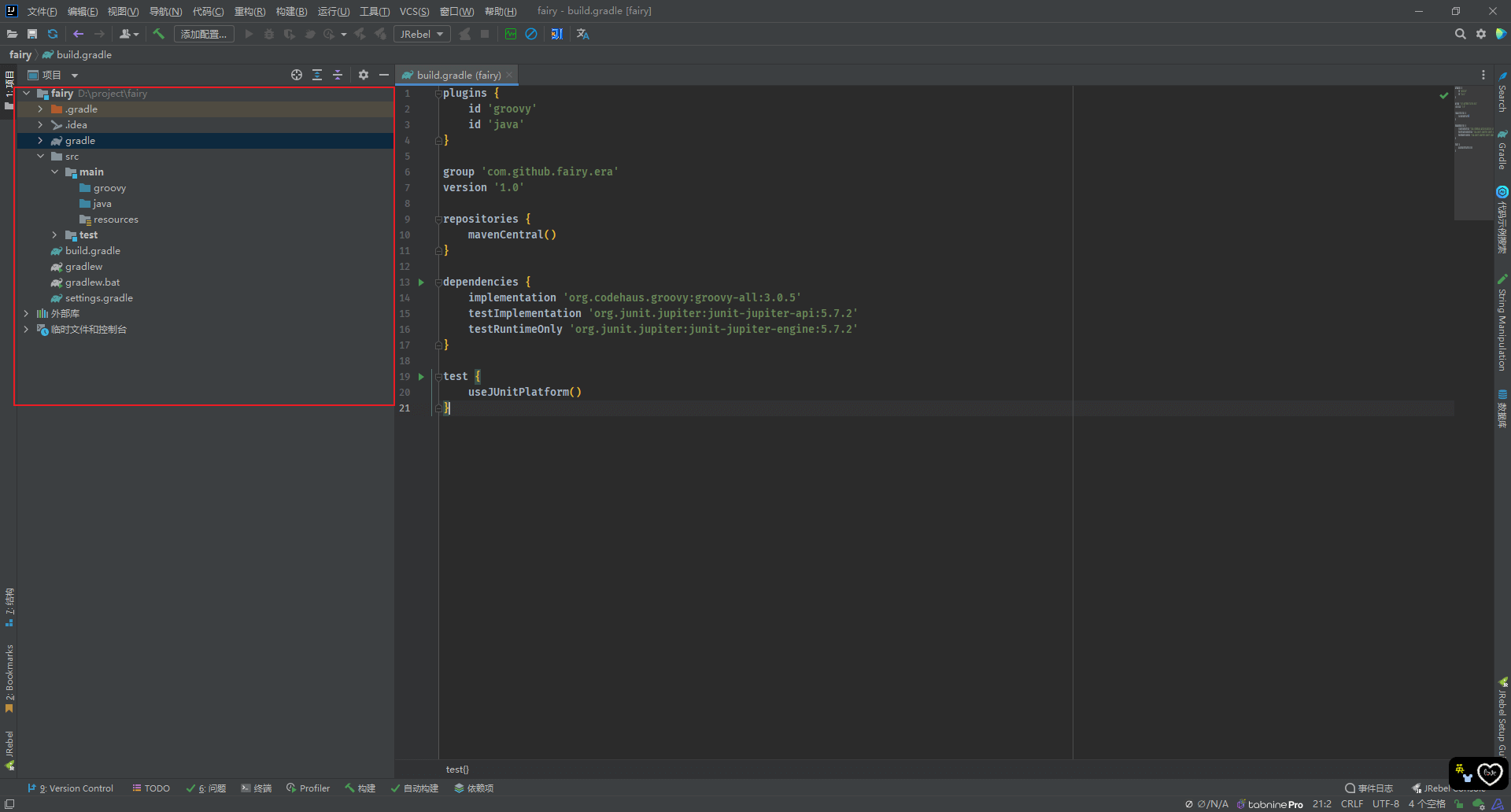1511x812 pixels.
Task: Open project panel gear options
Action: 364,75
